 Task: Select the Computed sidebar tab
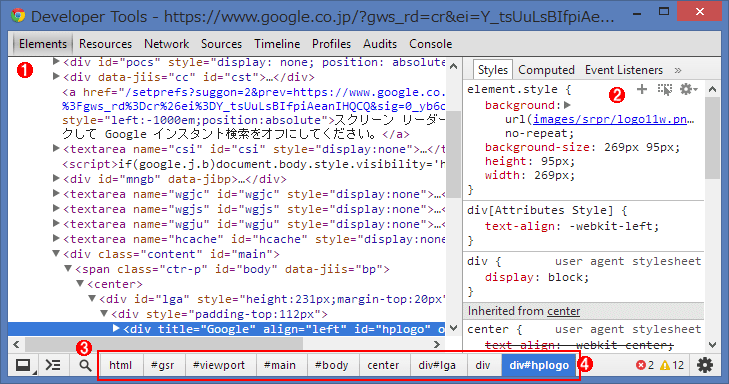[546, 70]
